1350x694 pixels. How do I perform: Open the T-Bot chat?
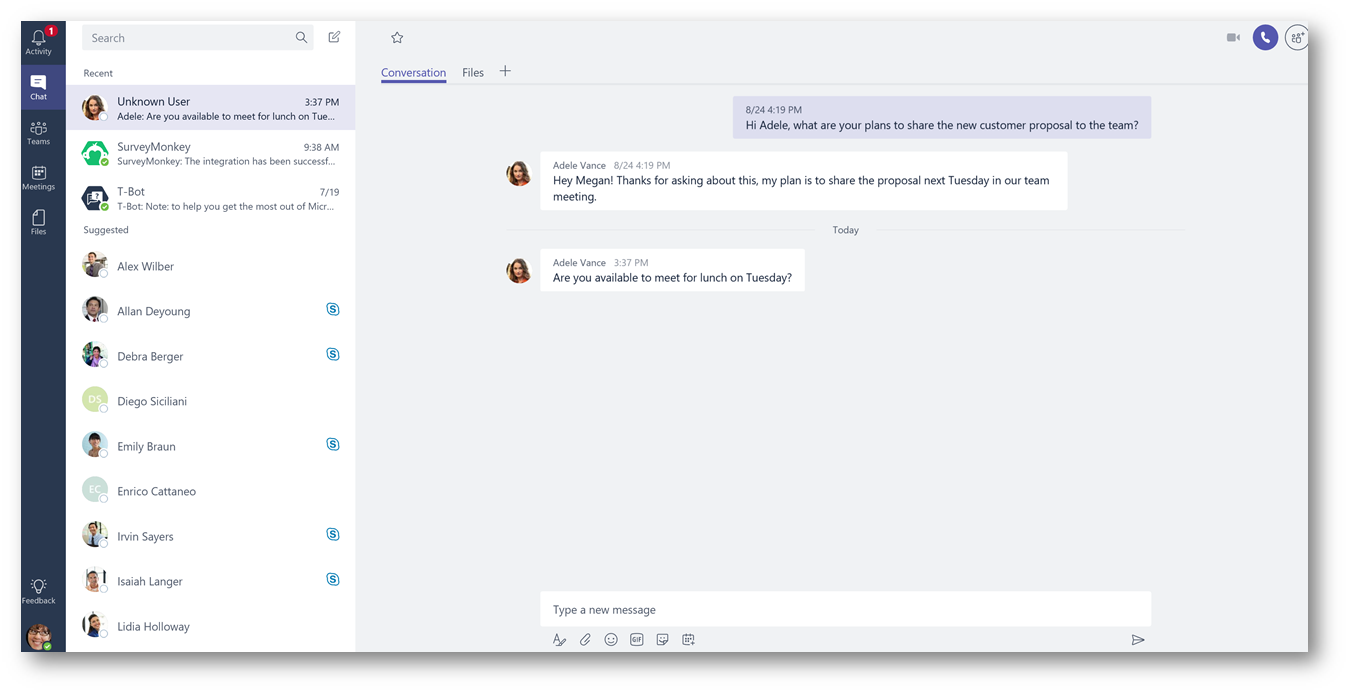211,198
